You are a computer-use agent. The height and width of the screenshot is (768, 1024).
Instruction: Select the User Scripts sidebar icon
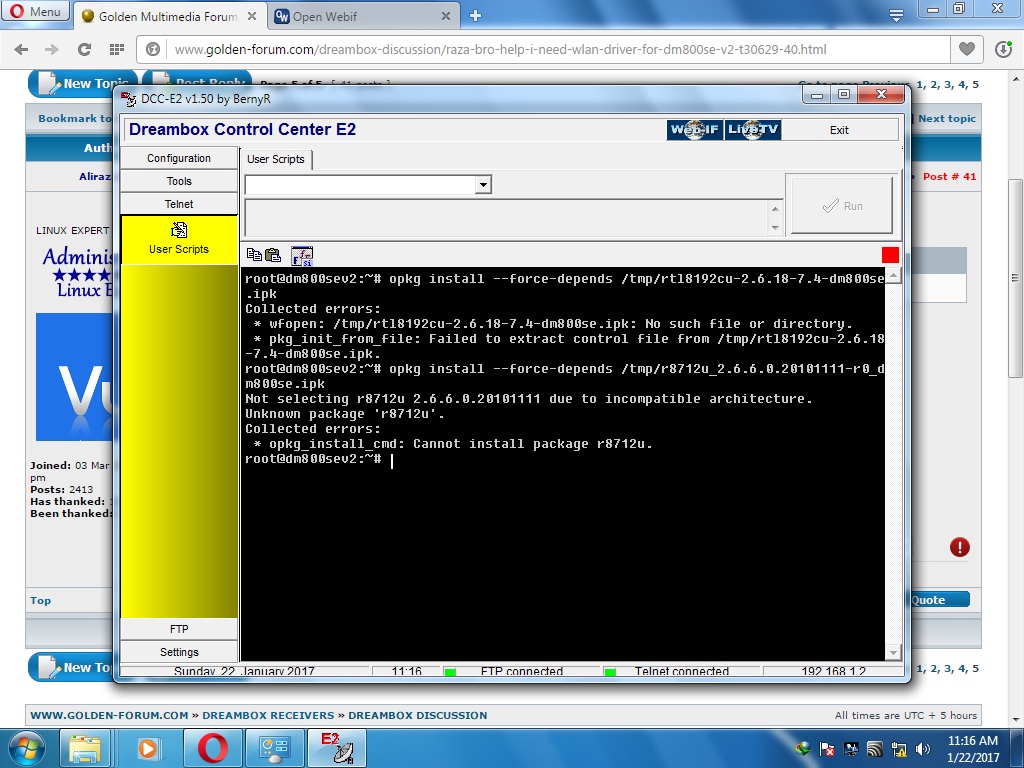click(x=178, y=239)
